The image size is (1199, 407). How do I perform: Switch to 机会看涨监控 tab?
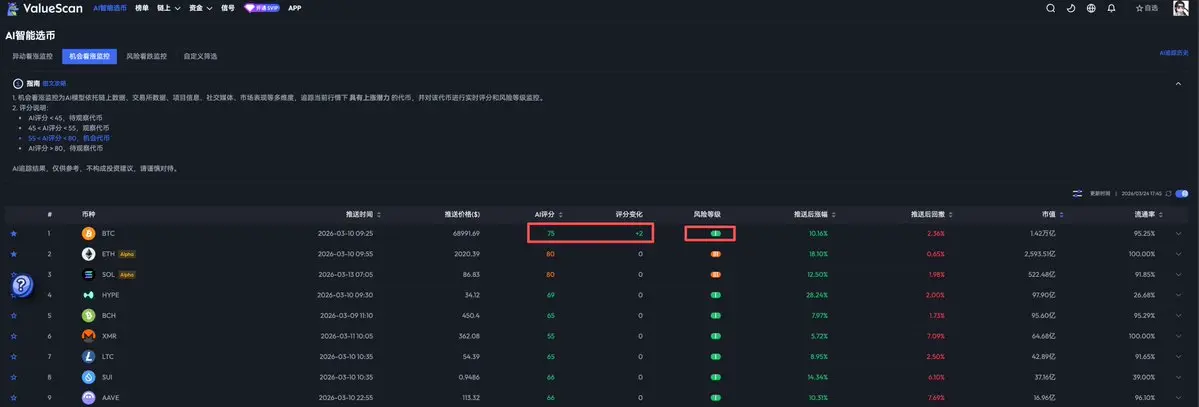coord(89,57)
